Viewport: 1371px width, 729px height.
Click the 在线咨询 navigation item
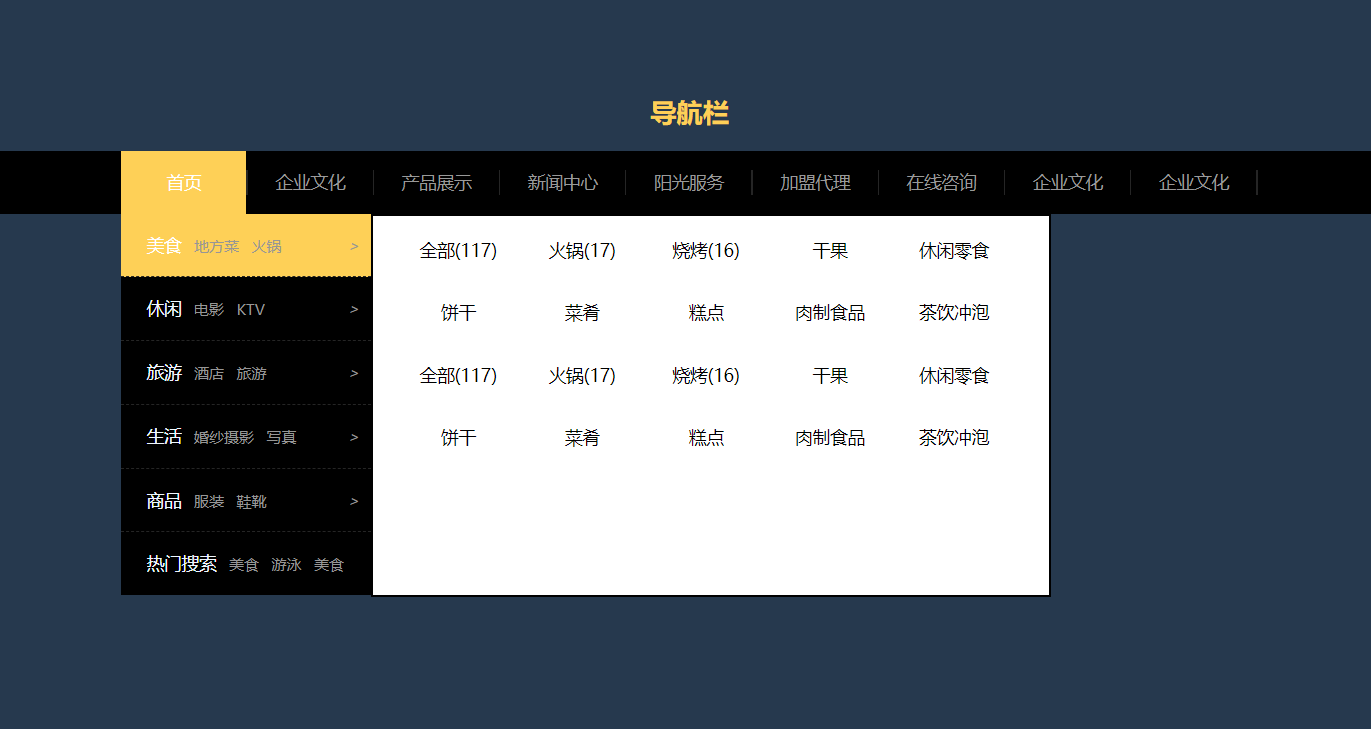941,183
